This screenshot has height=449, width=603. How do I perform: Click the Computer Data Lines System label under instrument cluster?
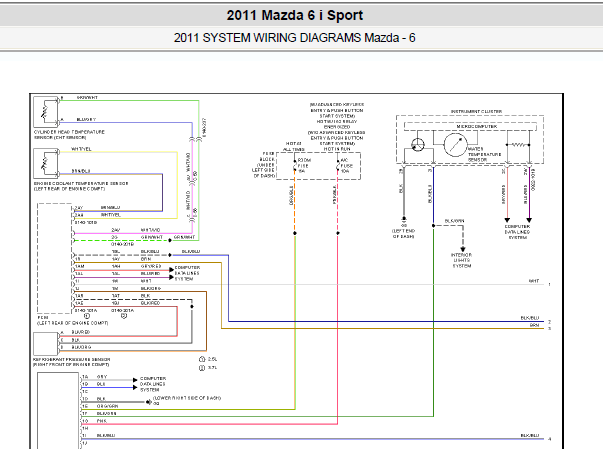coord(517,232)
